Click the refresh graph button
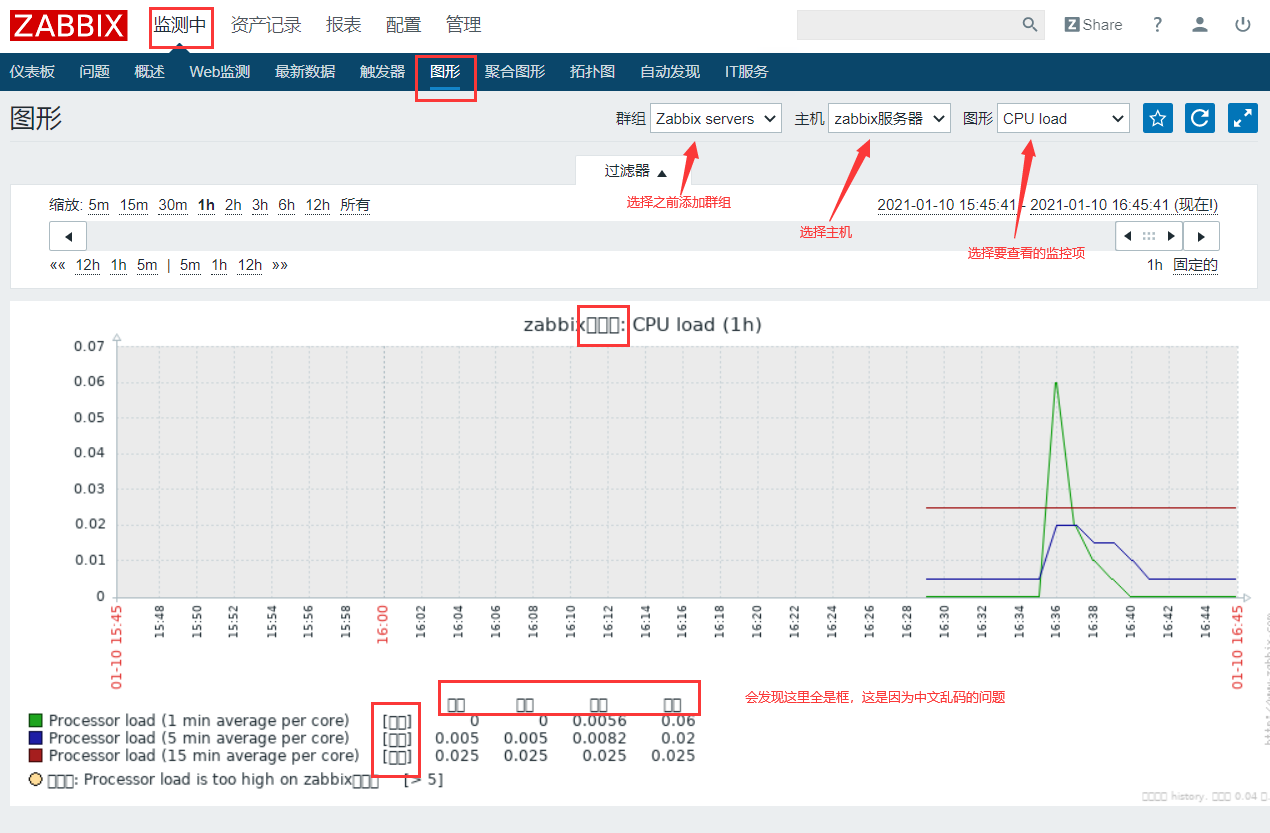 click(1200, 118)
